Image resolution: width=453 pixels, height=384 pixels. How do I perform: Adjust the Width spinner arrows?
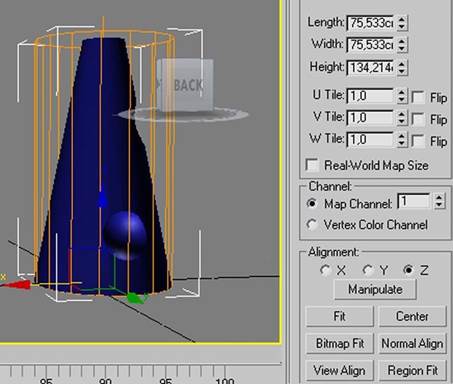point(402,45)
